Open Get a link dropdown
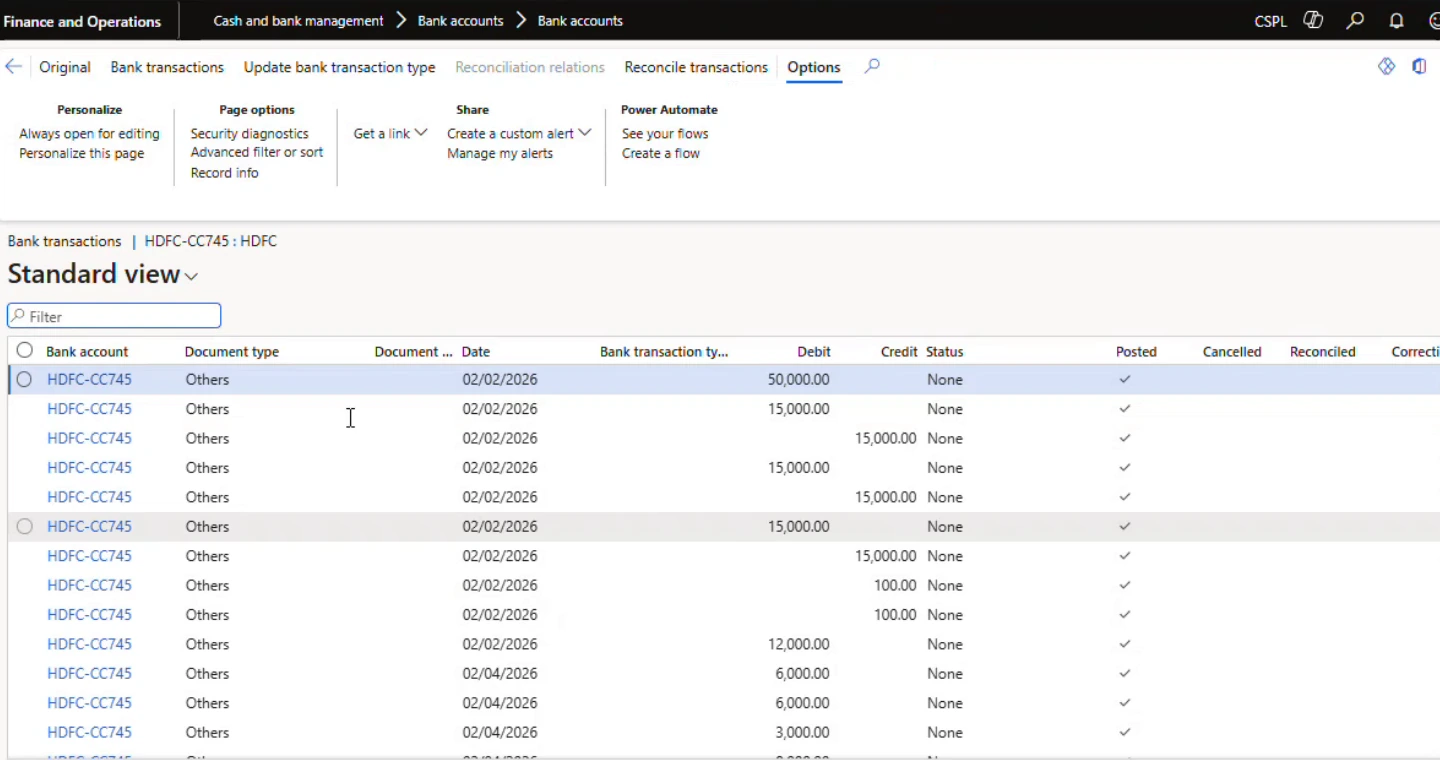 390,133
